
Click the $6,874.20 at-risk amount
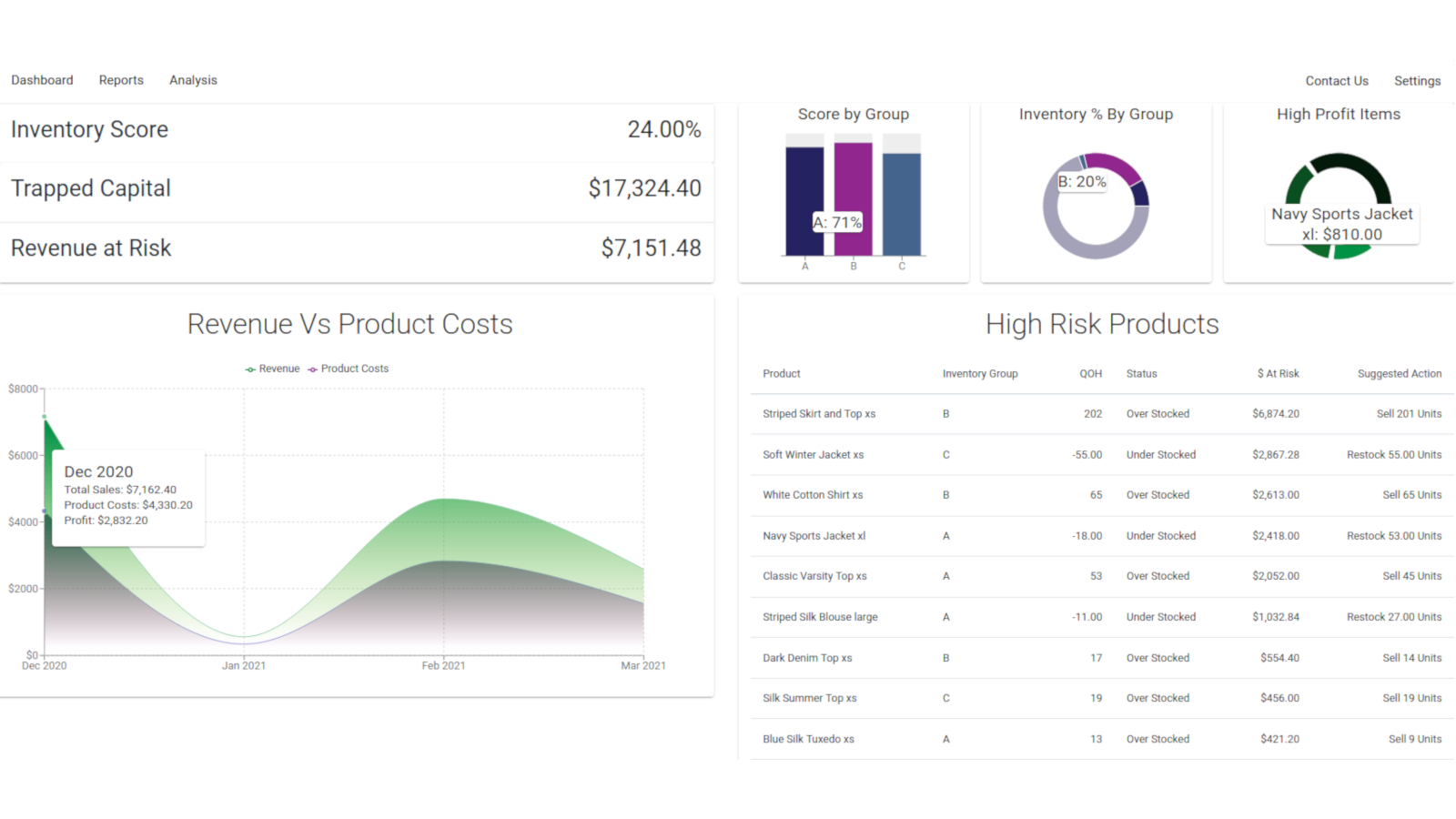[1276, 414]
